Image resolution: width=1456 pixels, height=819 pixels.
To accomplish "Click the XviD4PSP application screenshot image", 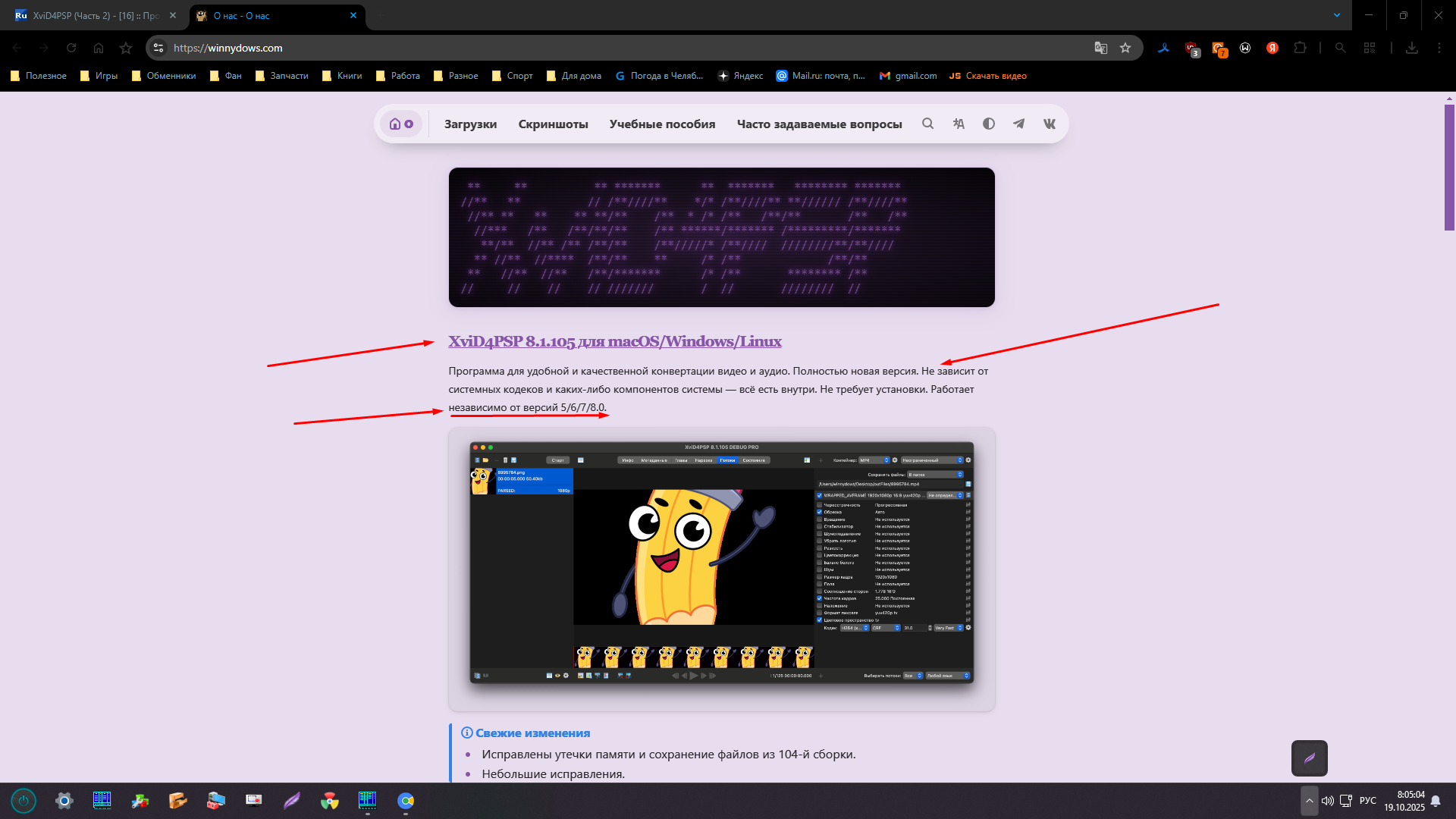I will (721, 563).
